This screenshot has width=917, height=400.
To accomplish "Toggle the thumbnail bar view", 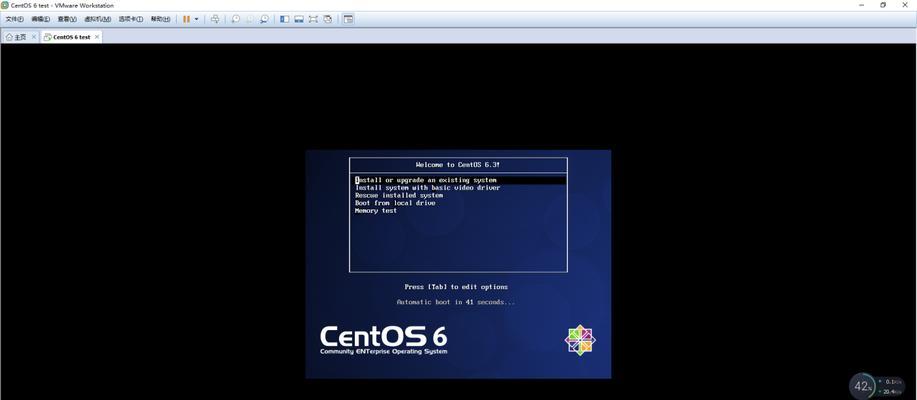I will 299,19.
